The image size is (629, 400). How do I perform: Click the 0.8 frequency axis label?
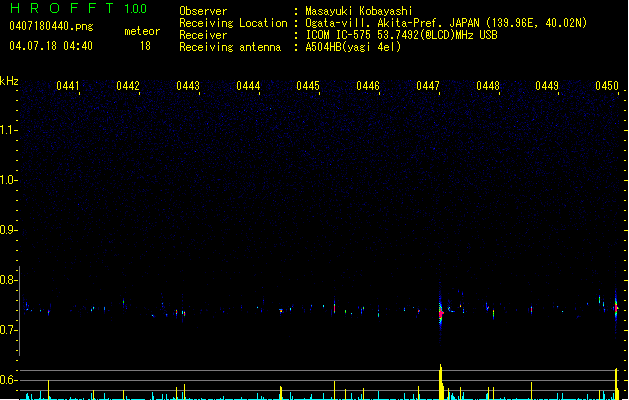point(8,280)
